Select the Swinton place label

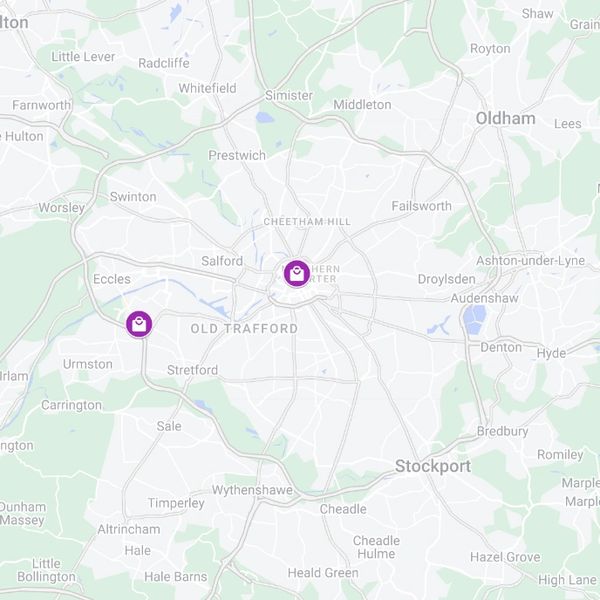pyautogui.click(x=133, y=197)
